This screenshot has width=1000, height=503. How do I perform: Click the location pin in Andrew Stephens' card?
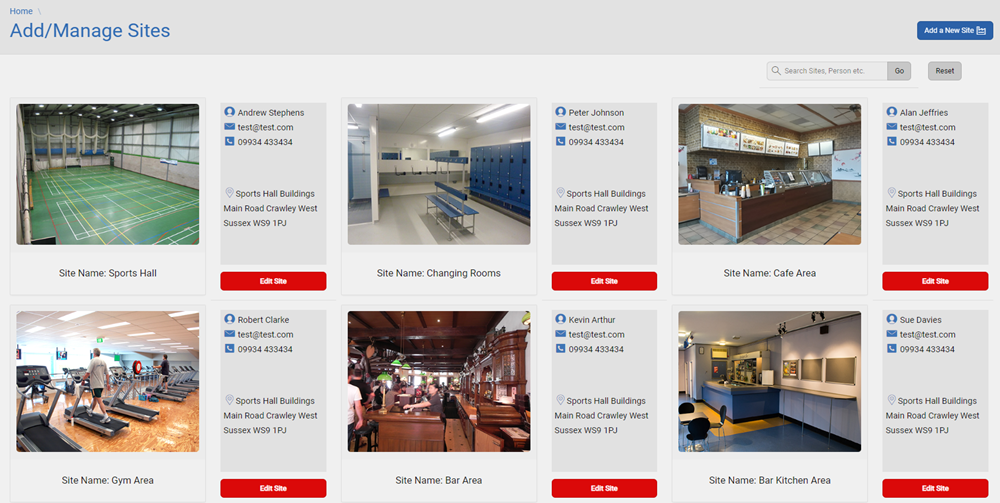point(230,193)
